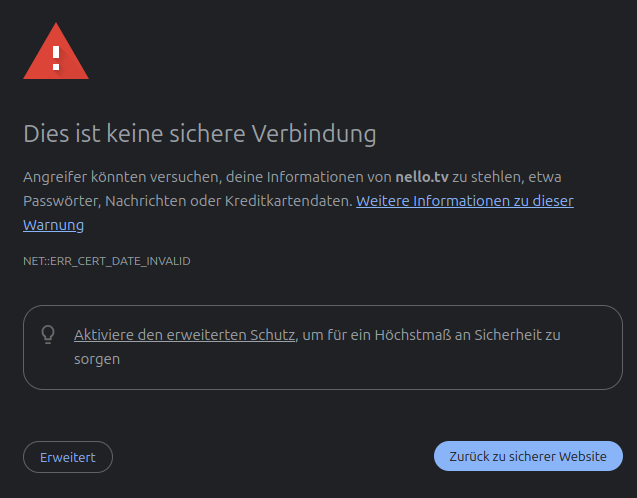This screenshot has height=498, width=637.
Task: Click the bold nello.tv domain name
Action: (422, 177)
